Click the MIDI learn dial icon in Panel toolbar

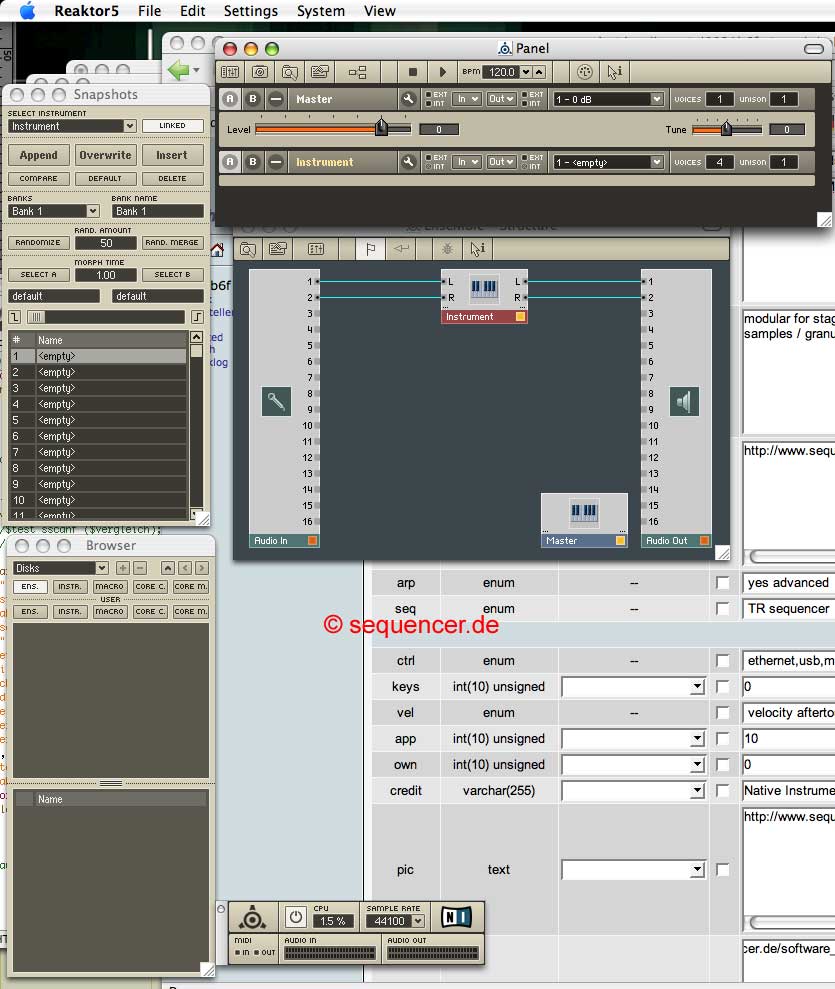click(585, 72)
